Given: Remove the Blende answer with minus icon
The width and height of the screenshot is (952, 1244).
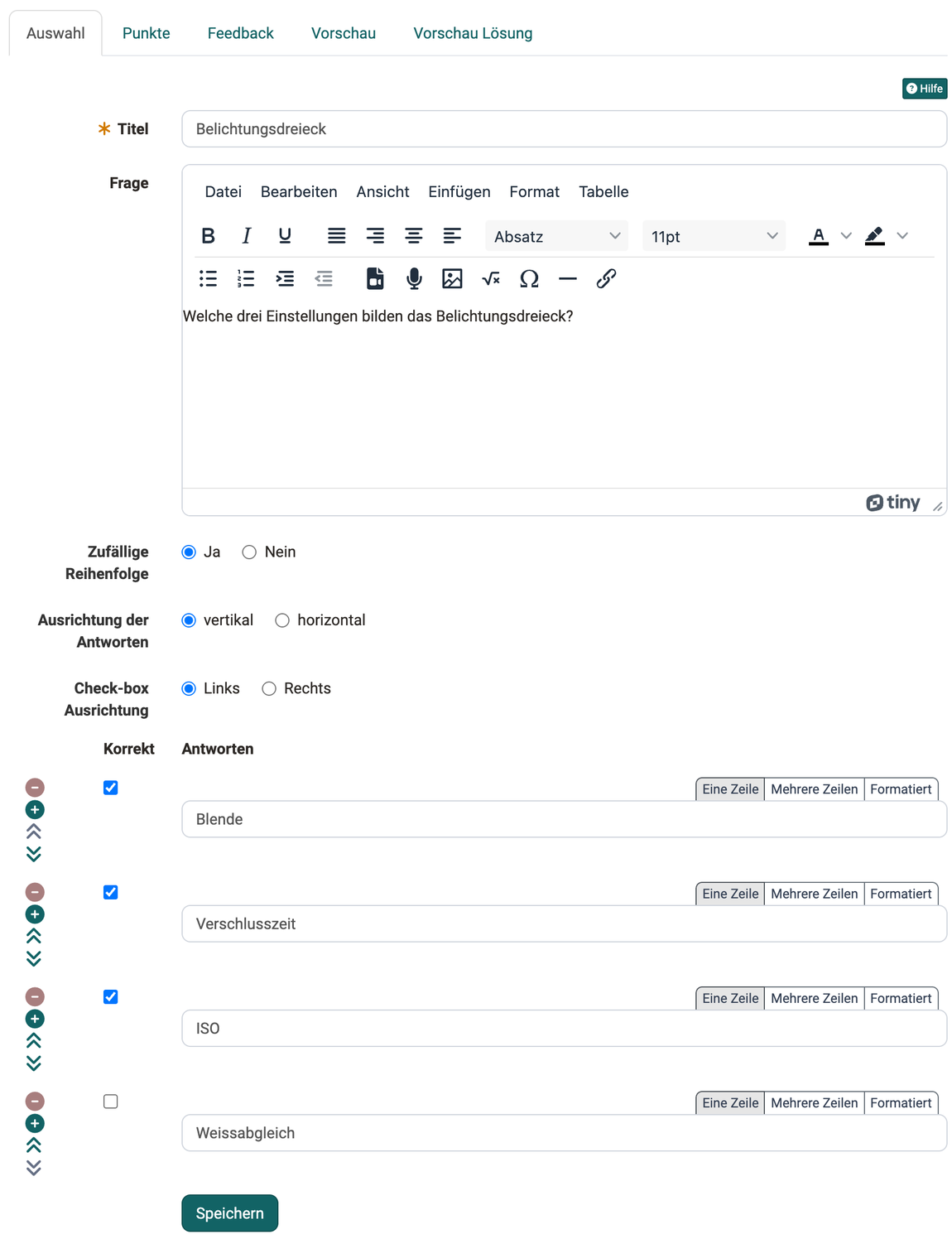Looking at the screenshot, I should point(35,788).
